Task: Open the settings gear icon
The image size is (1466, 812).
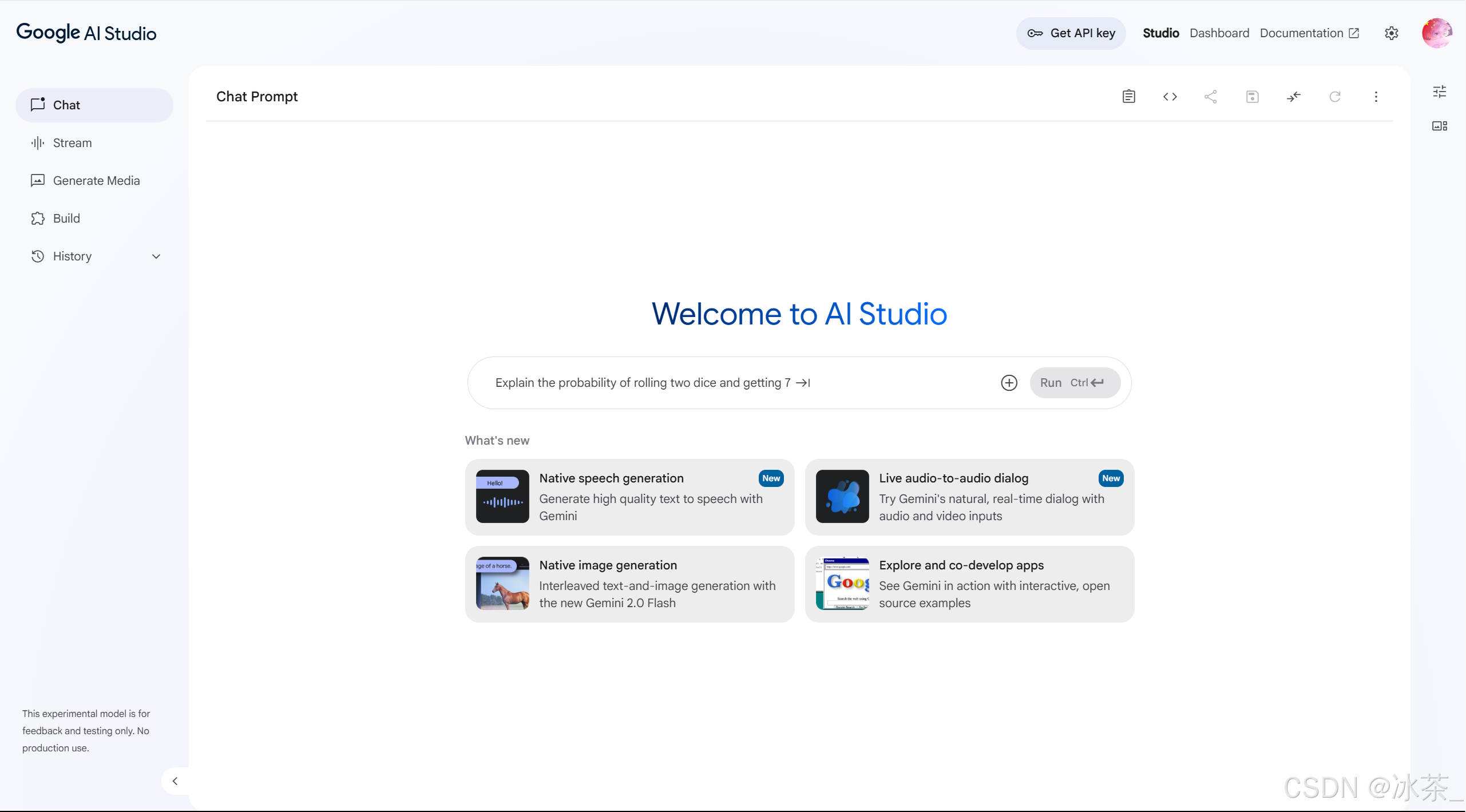Action: click(1391, 33)
